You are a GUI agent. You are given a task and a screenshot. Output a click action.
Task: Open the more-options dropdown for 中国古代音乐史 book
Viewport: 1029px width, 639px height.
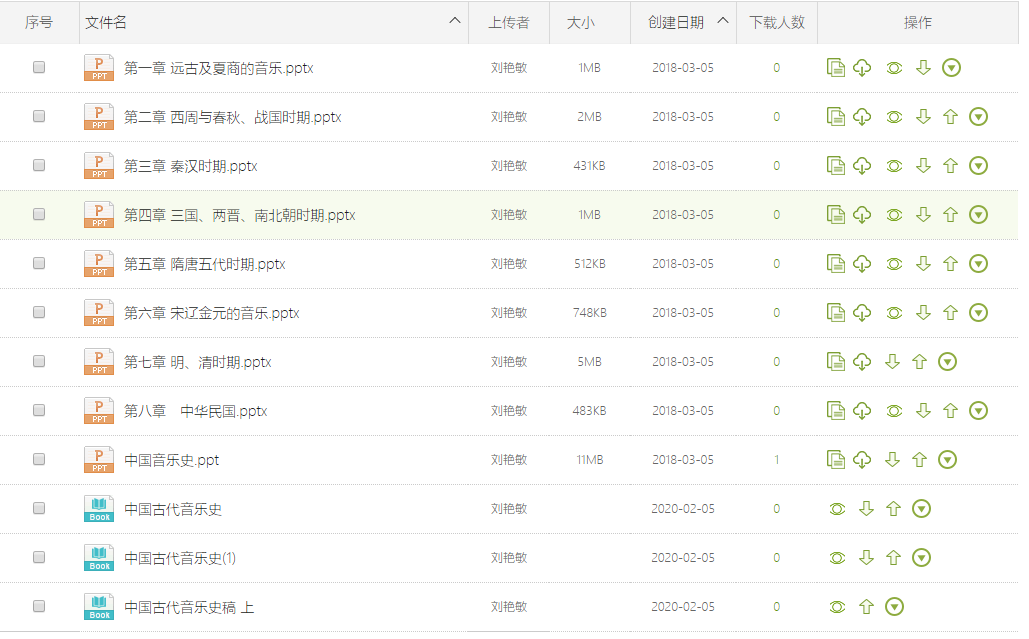(922, 509)
